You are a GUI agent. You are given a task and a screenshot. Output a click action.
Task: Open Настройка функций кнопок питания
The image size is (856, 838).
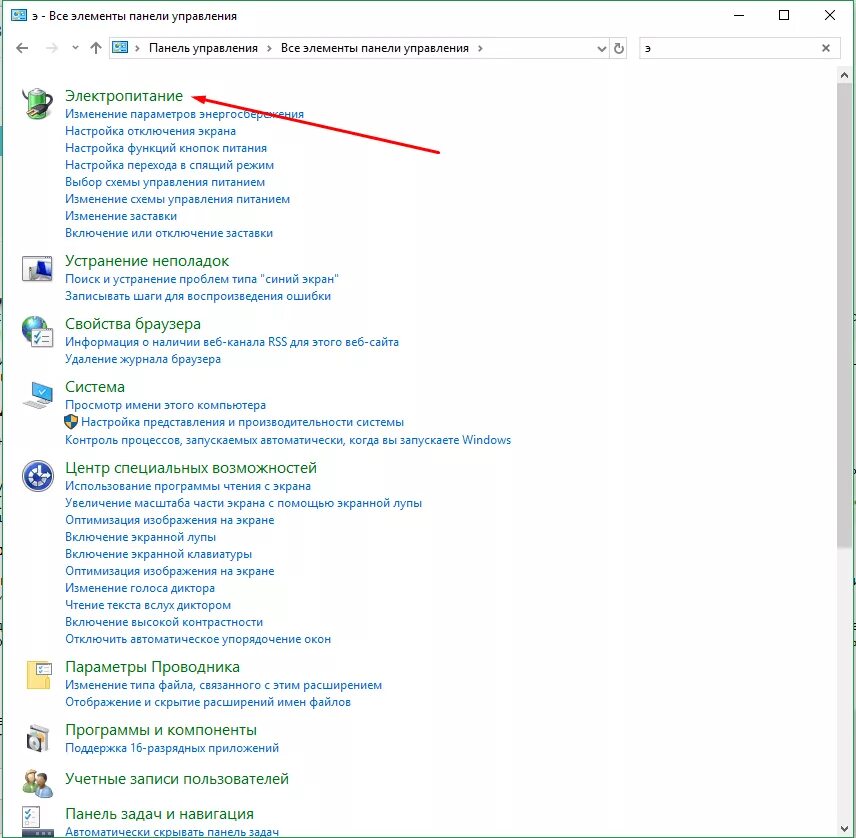[x=166, y=148]
